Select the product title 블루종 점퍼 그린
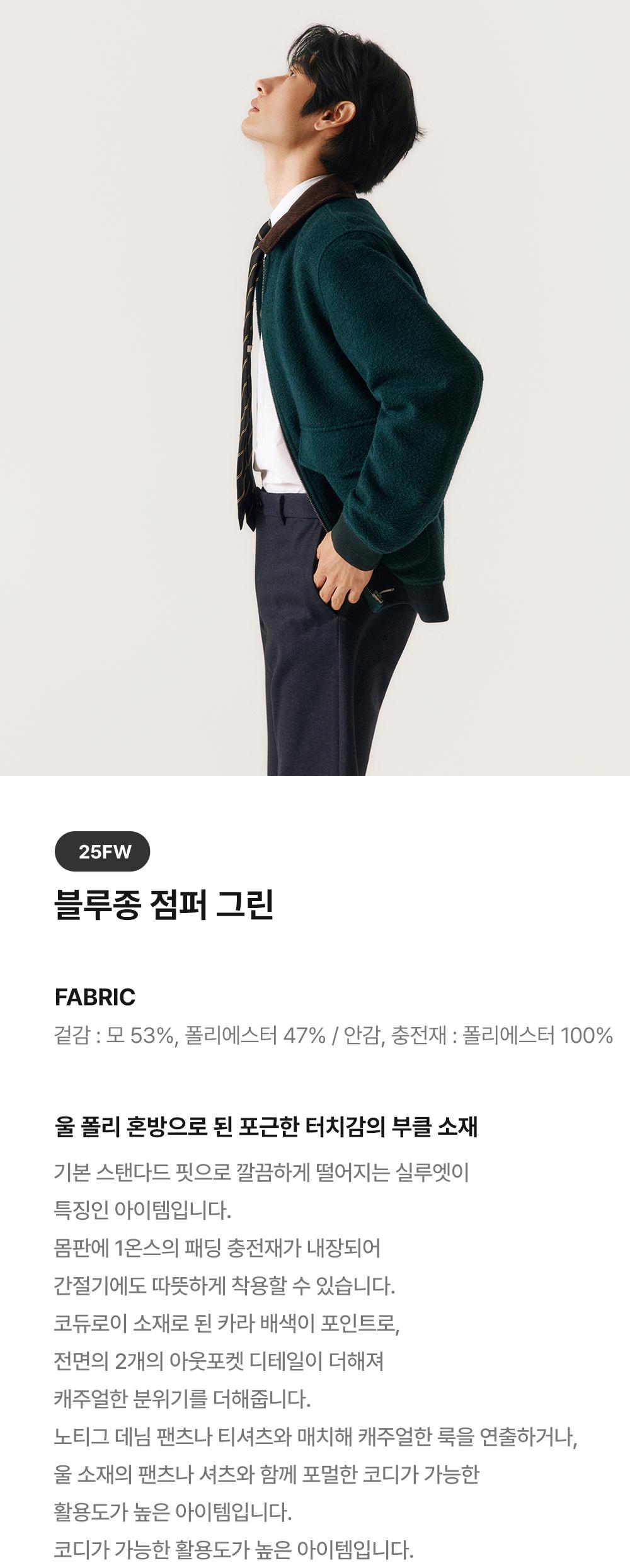 coord(164,905)
